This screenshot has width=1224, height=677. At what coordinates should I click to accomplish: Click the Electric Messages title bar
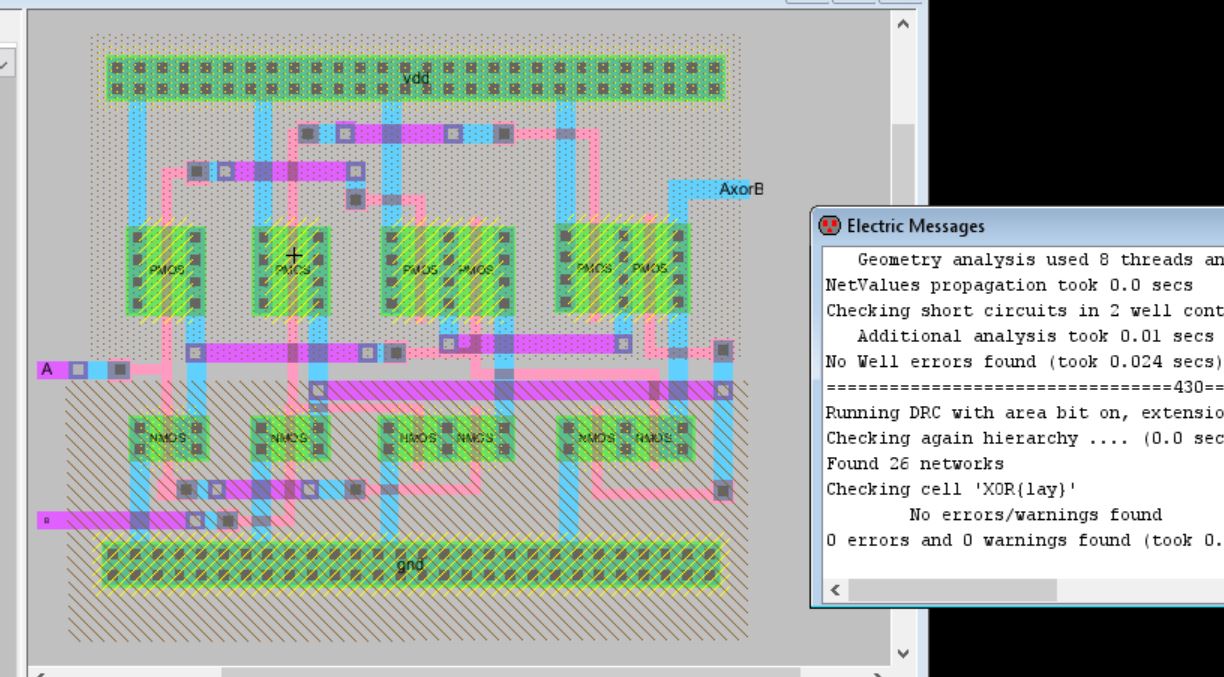tap(1000, 226)
